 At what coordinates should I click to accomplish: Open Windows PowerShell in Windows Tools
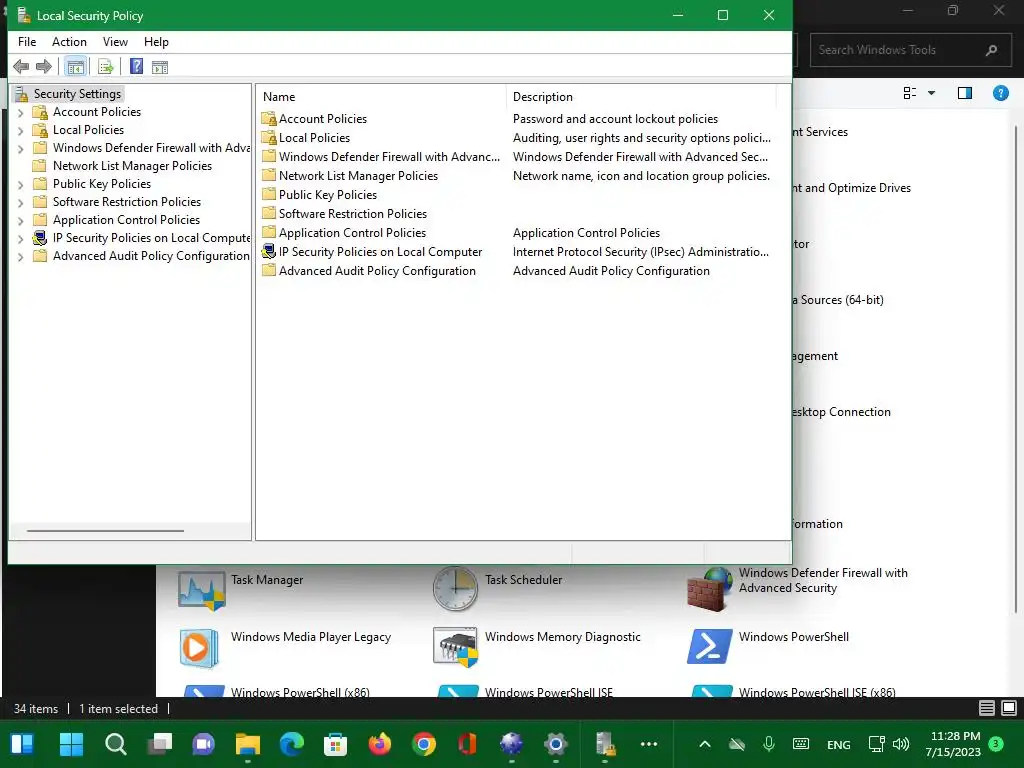point(768,647)
